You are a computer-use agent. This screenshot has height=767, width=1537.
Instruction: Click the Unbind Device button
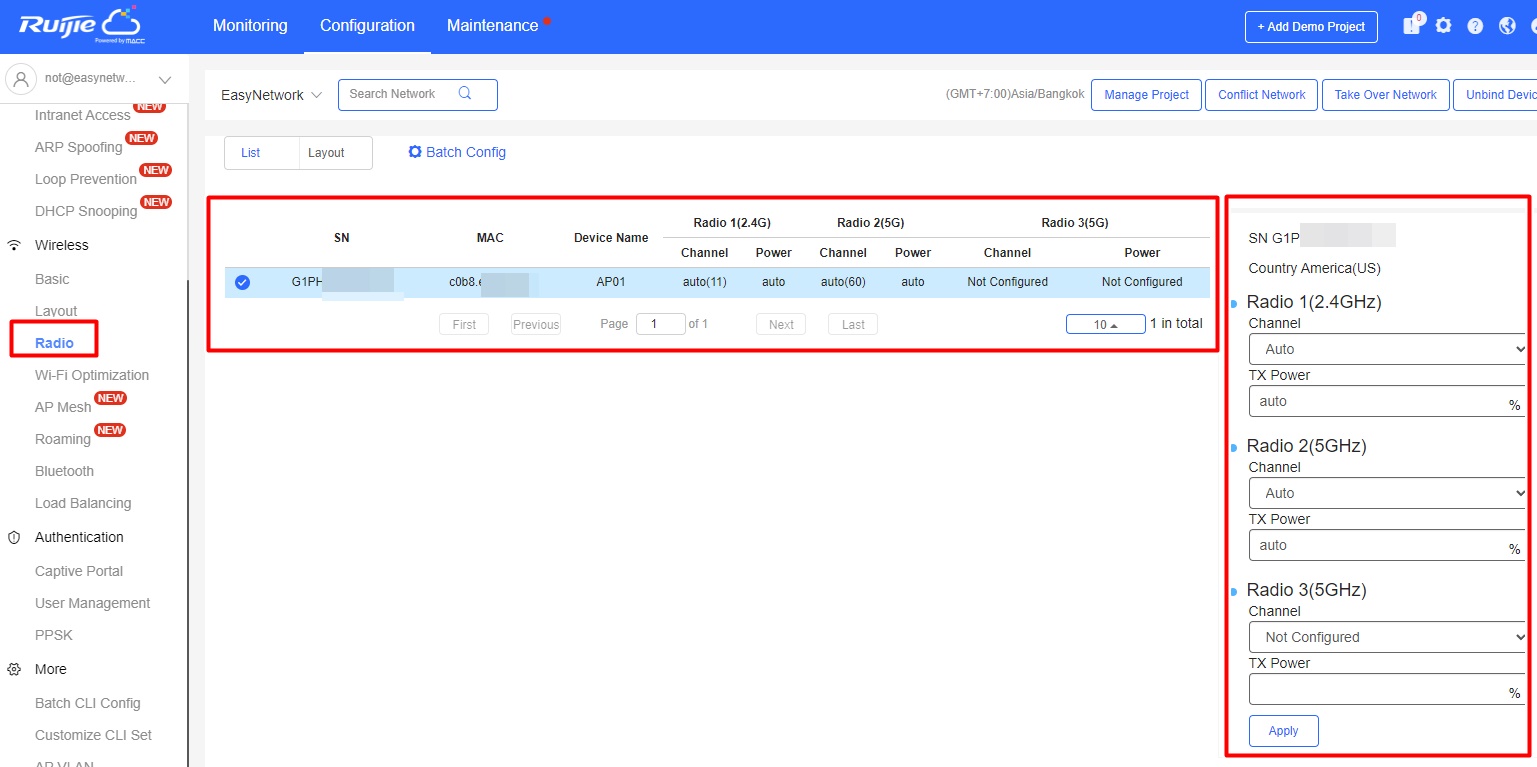tap(1495, 95)
